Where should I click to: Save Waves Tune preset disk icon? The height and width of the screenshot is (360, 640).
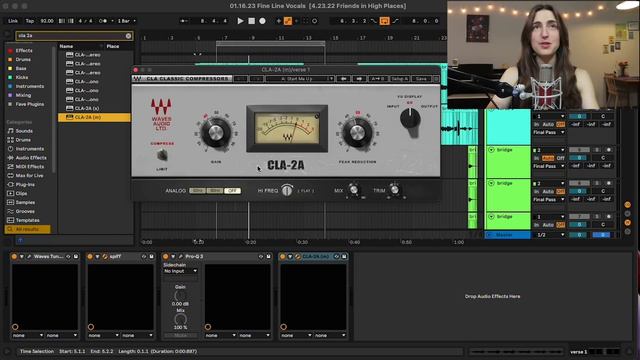[x=76, y=256]
